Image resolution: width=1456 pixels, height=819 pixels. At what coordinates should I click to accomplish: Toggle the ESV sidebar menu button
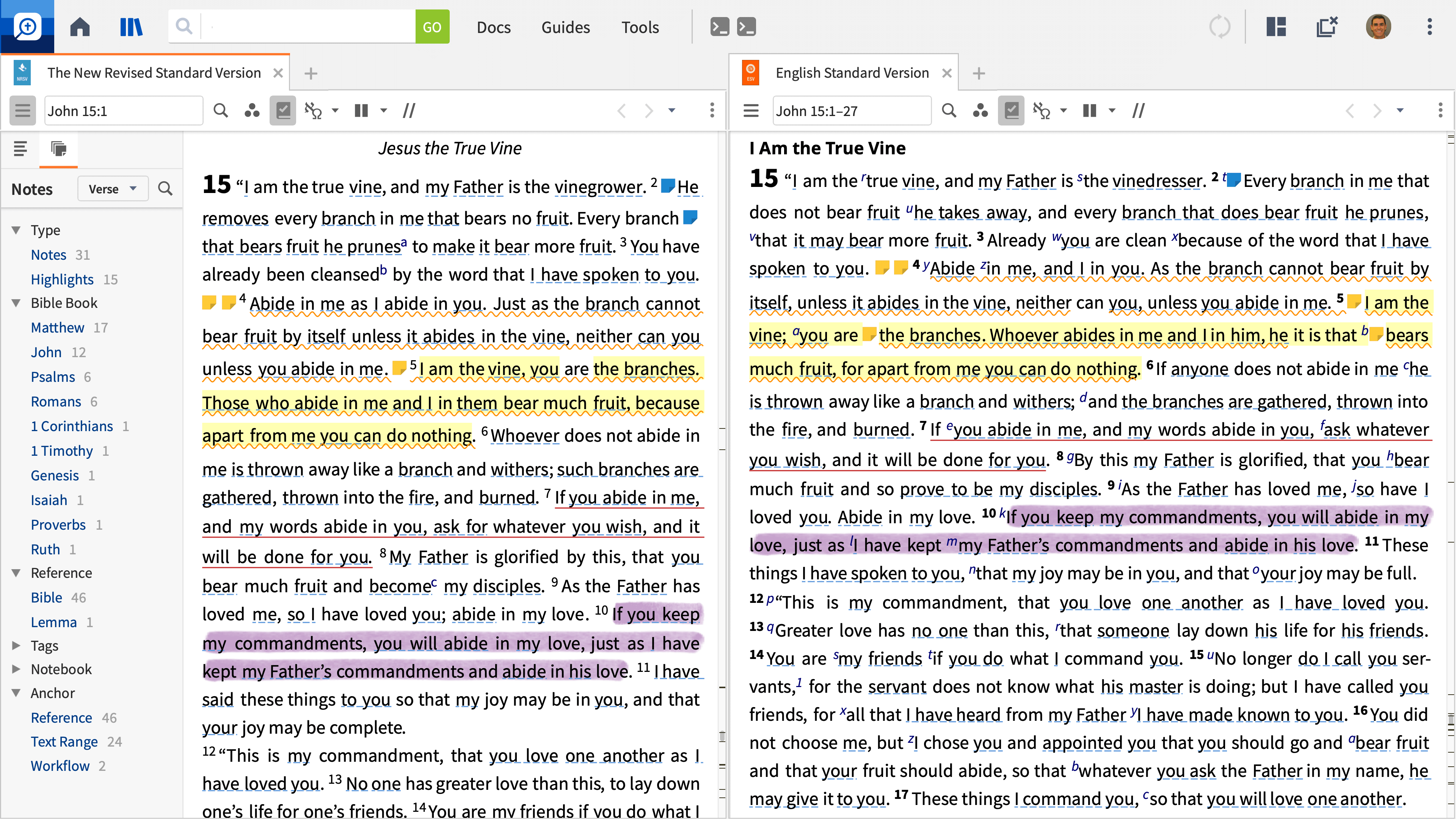click(751, 111)
